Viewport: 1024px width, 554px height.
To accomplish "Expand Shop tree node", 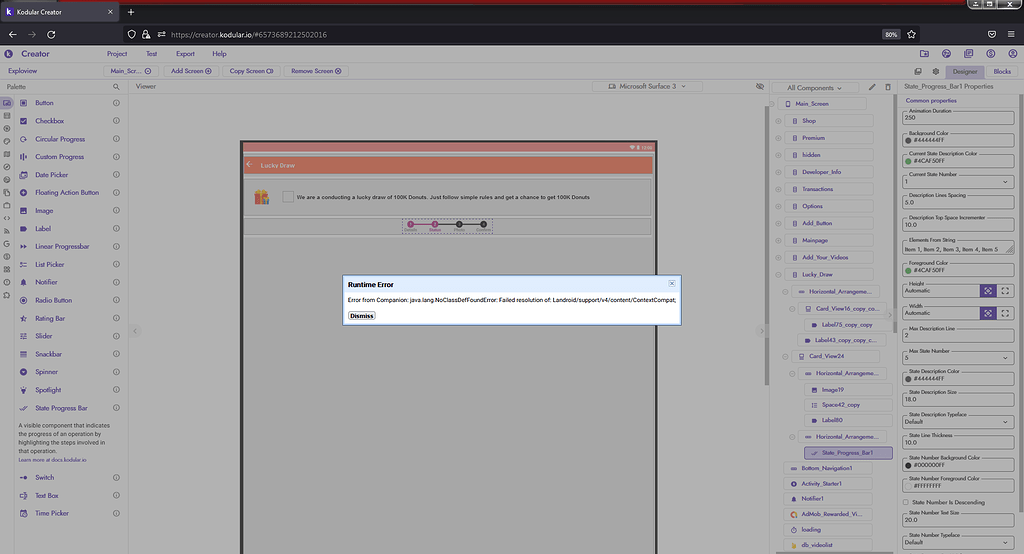I will click(778, 121).
